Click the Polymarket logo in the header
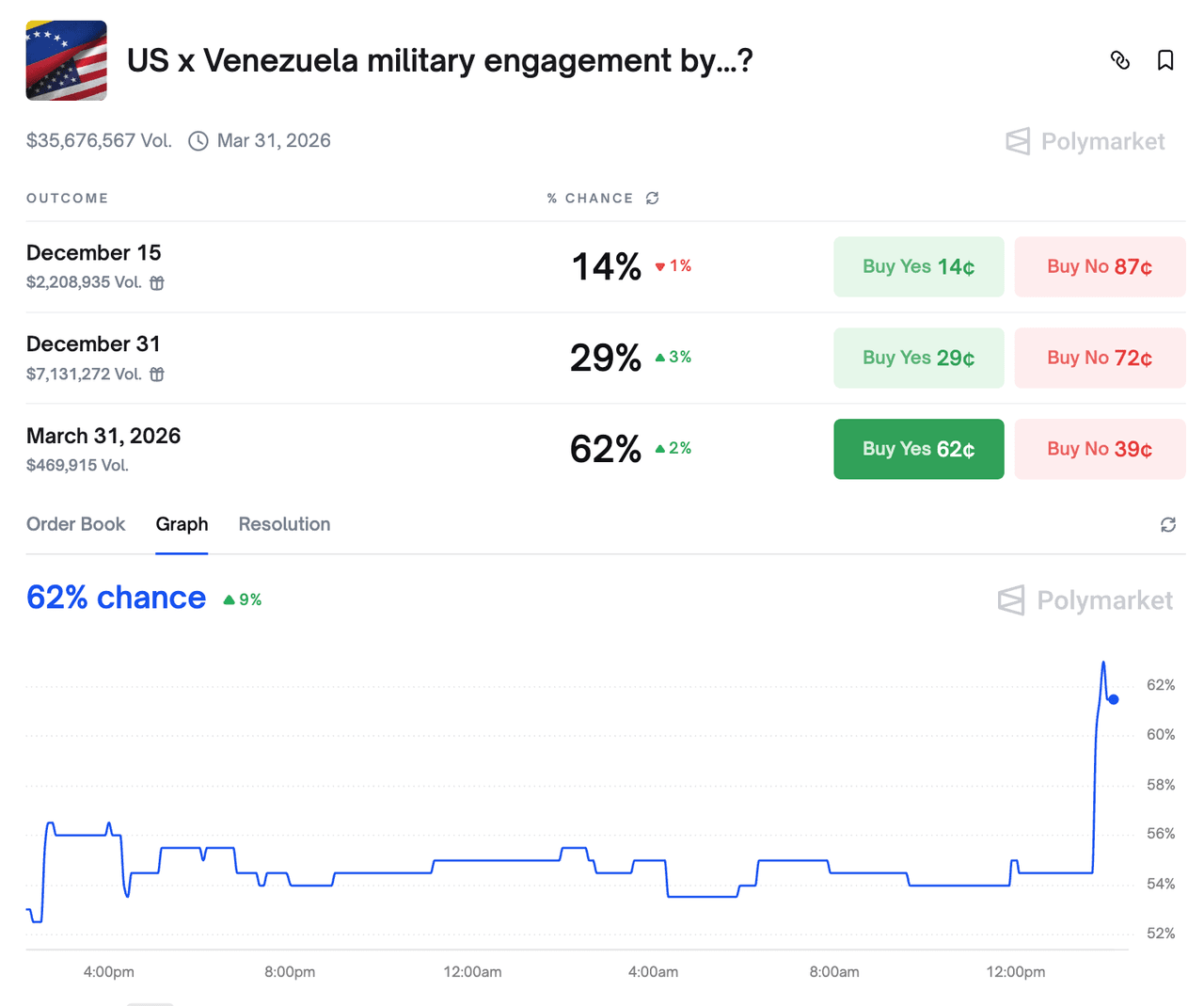This screenshot has height=1006, width=1204. 1085,141
